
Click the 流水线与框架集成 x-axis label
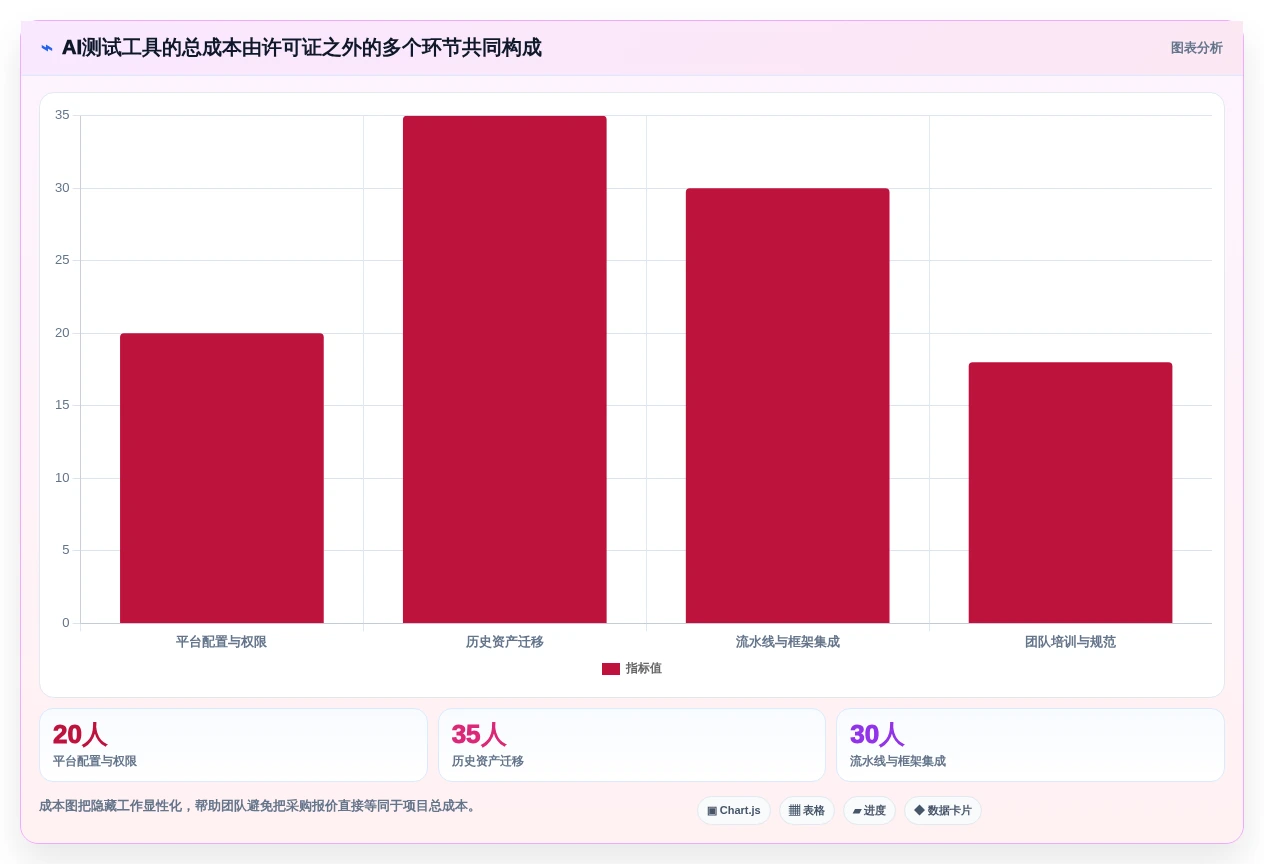787,642
